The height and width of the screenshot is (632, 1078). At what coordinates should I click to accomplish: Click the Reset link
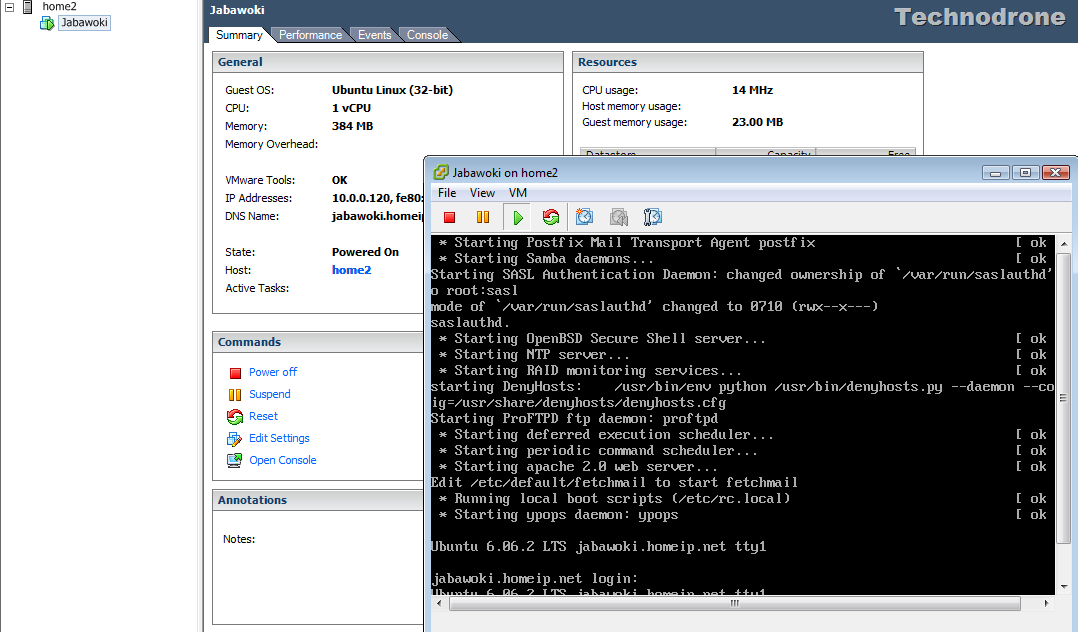click(263, 416)
